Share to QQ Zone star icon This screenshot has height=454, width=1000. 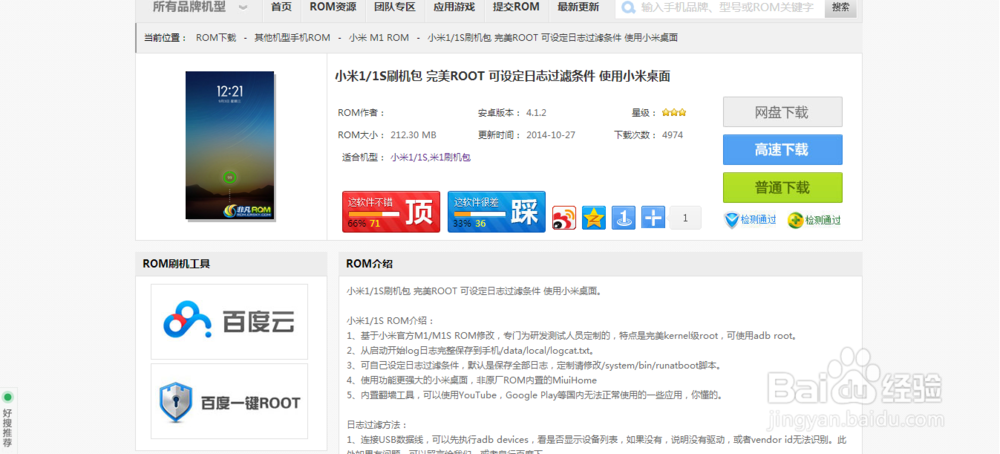coord(594,218)
